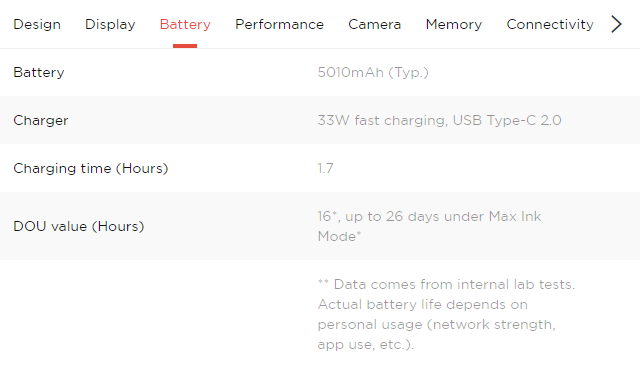The width and height of the screenshot is (640, 376).
Task: Go to the Performance tab
Action: pos(279,24)
